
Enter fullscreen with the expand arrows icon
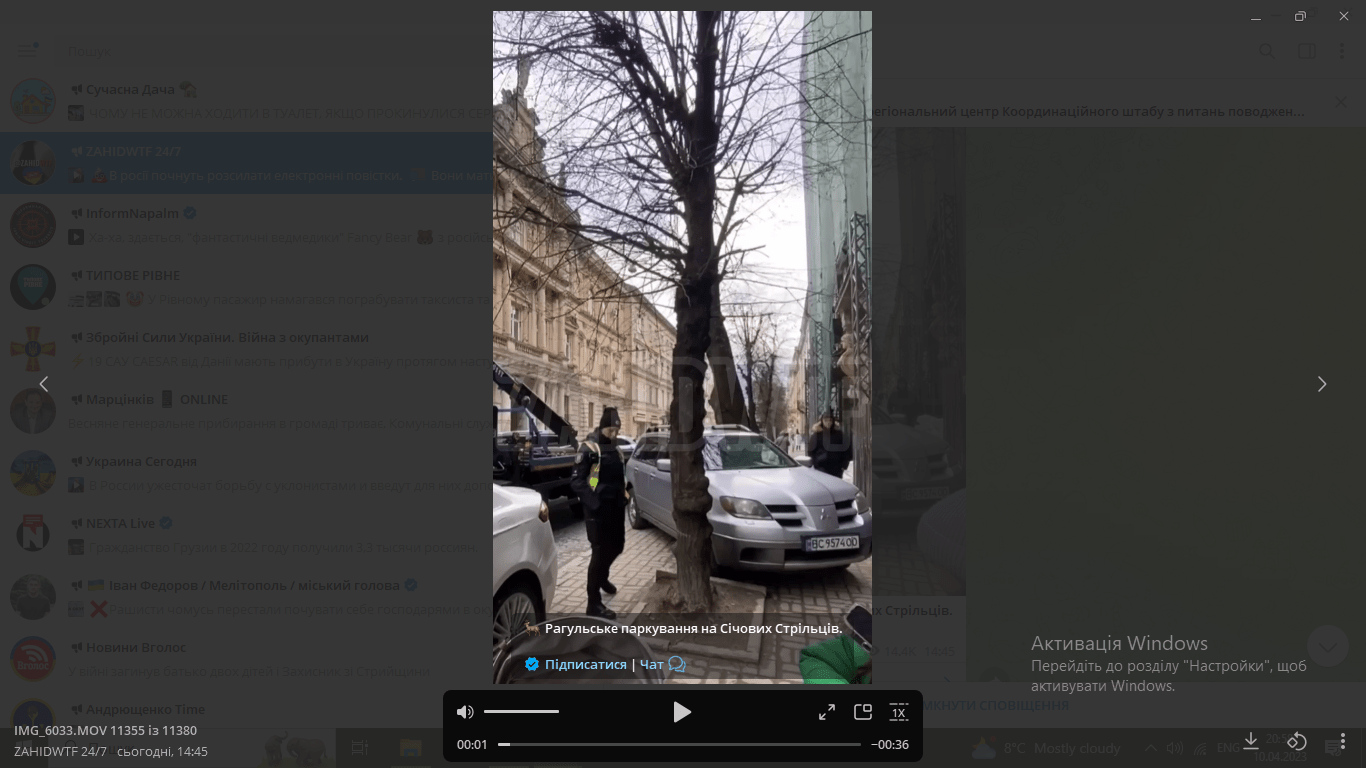[827, 712]
